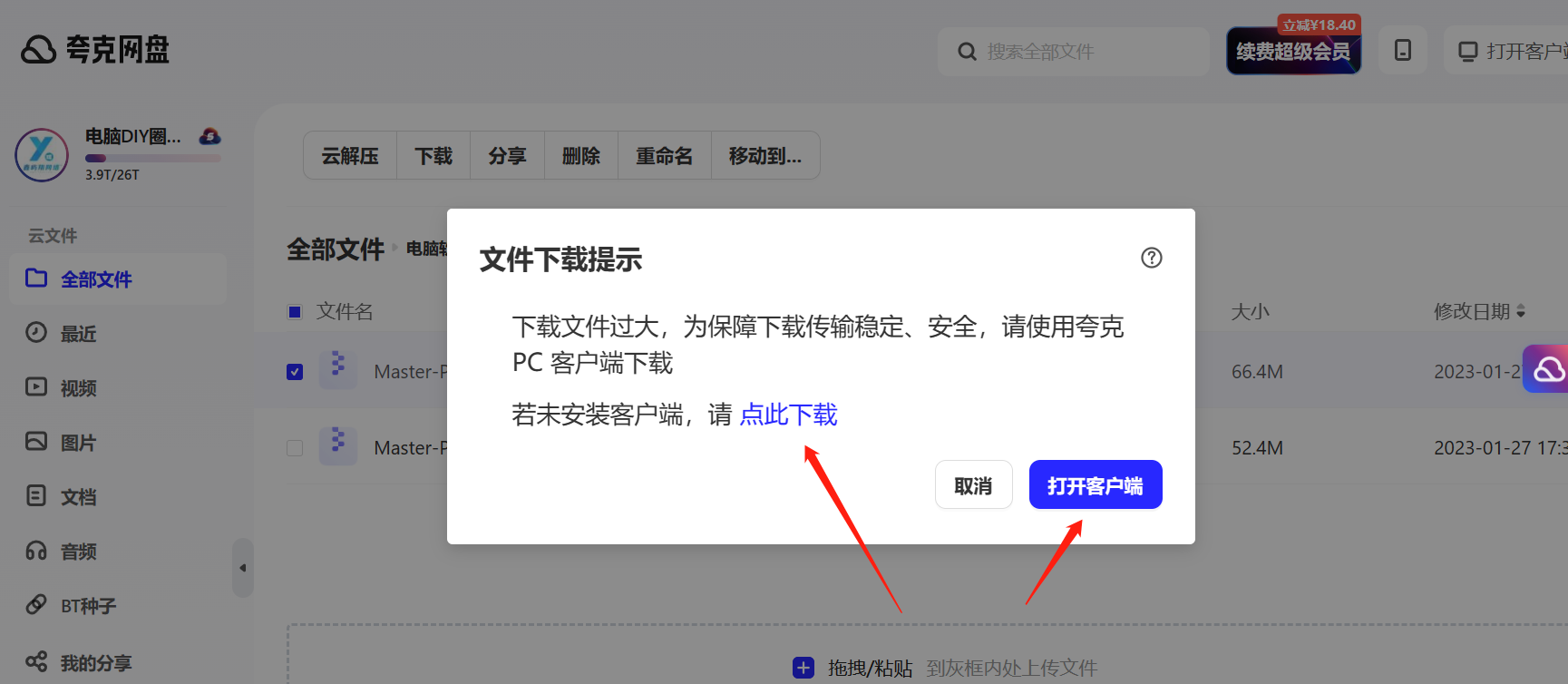Open 全部文件 in the sidebar
The width and height of the screenshot is (1568, 684).
click(118, 279)
